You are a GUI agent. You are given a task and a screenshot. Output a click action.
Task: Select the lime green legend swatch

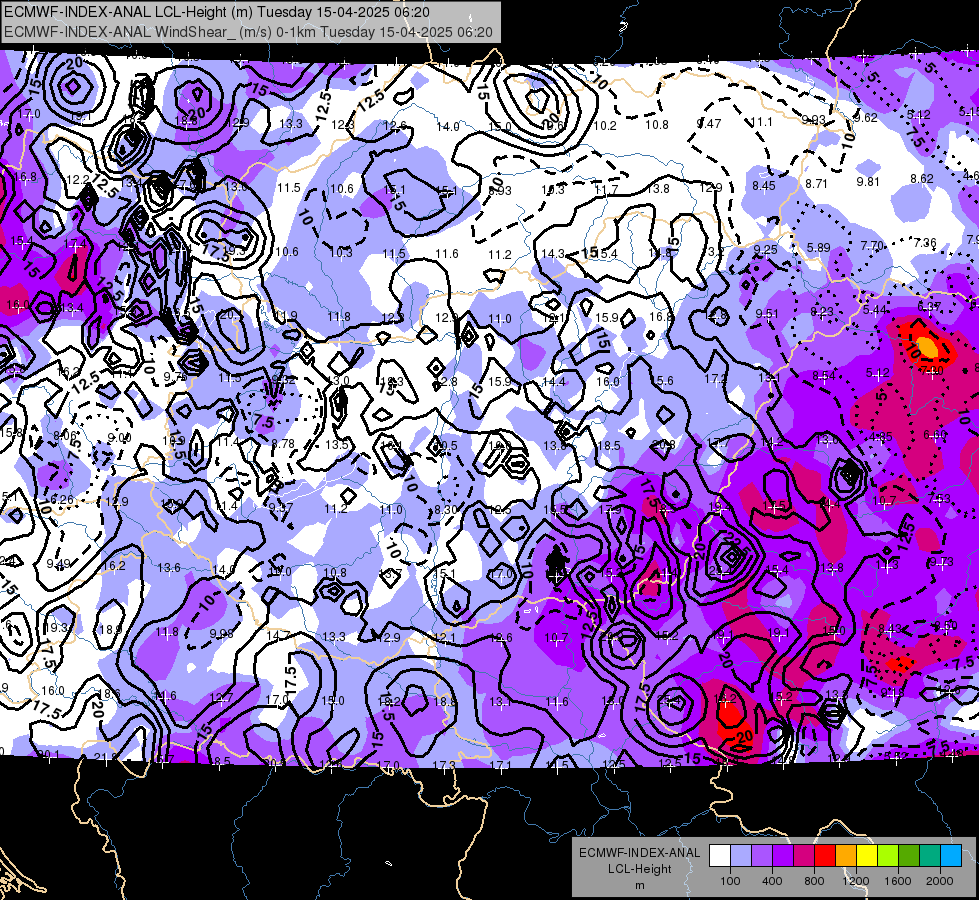click(x=888, y=856)
